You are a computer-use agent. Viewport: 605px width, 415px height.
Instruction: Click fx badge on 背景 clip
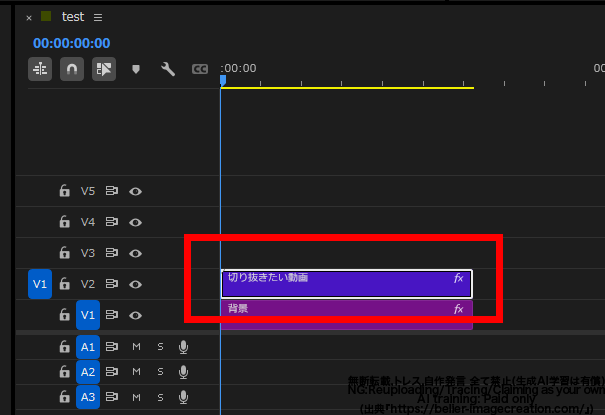(458, 309)
